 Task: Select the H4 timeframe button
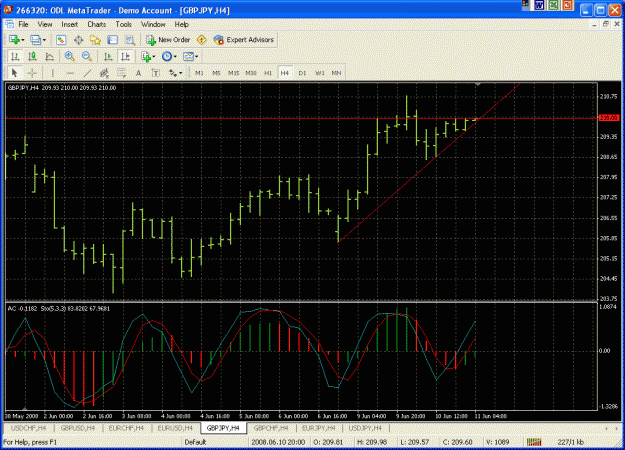point(285,73)
